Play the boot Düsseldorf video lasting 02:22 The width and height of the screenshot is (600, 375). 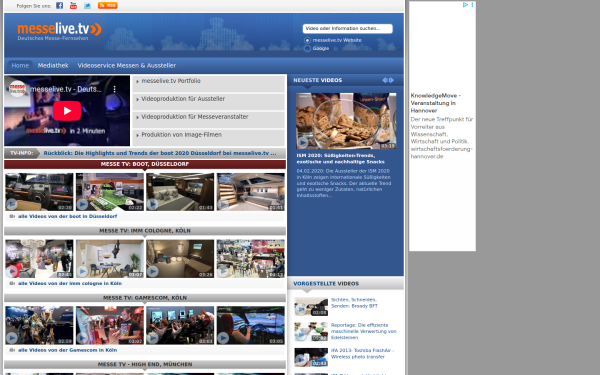110,192
